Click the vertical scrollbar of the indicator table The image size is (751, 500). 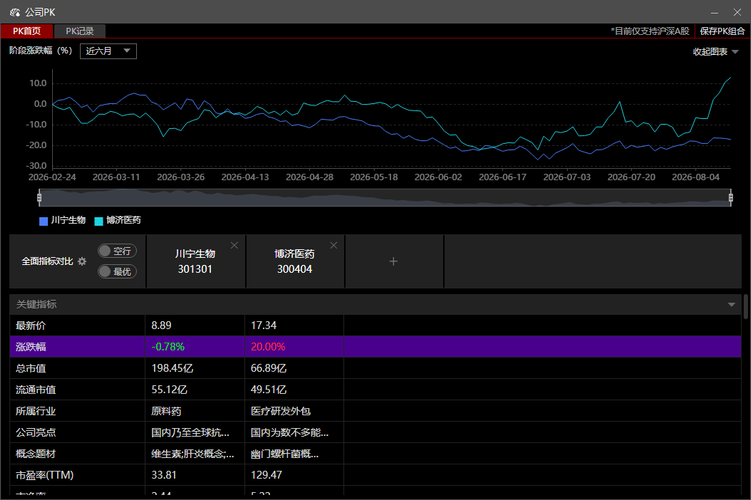point(746,307)
